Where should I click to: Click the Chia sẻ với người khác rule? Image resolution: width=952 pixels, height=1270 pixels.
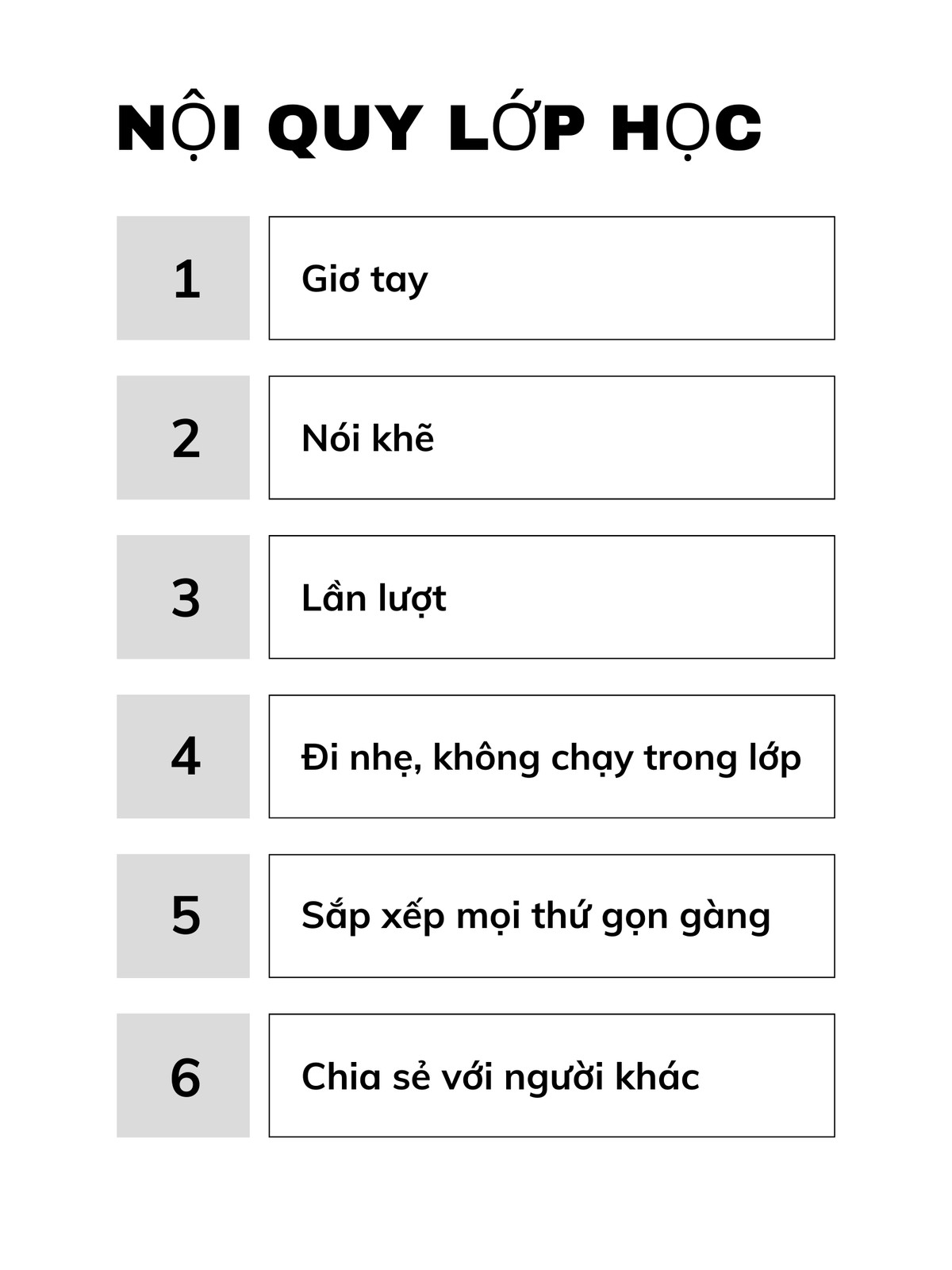551,1076
